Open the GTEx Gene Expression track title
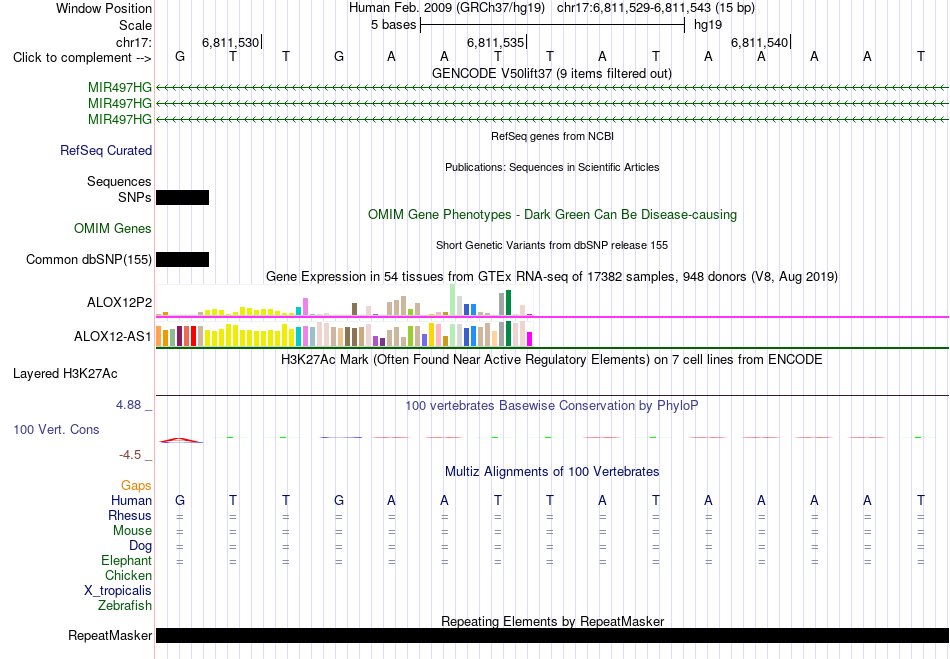 (x=552, y=277)
